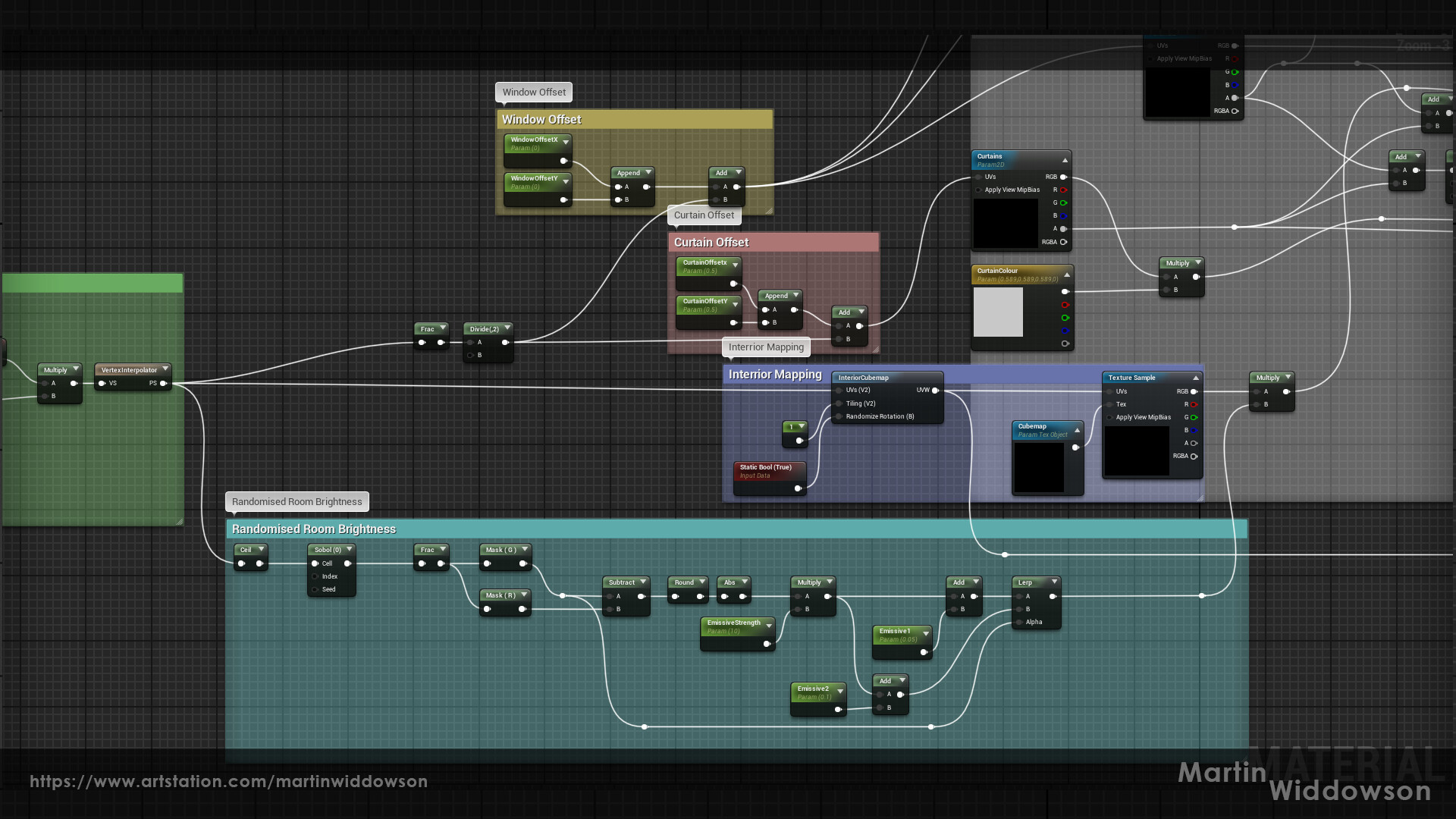Click the blue B output pin on Curtains node
Screen dimensions: 1456x819
click(x=1063, y=216)
